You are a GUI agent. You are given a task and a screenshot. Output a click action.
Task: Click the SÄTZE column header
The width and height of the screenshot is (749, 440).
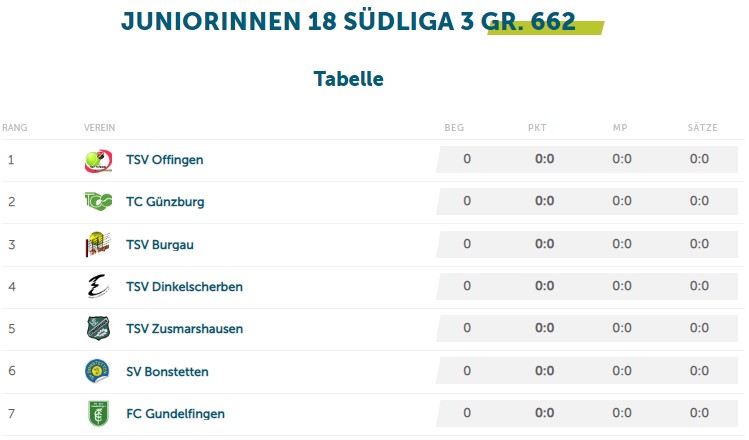tap(703, 128)
